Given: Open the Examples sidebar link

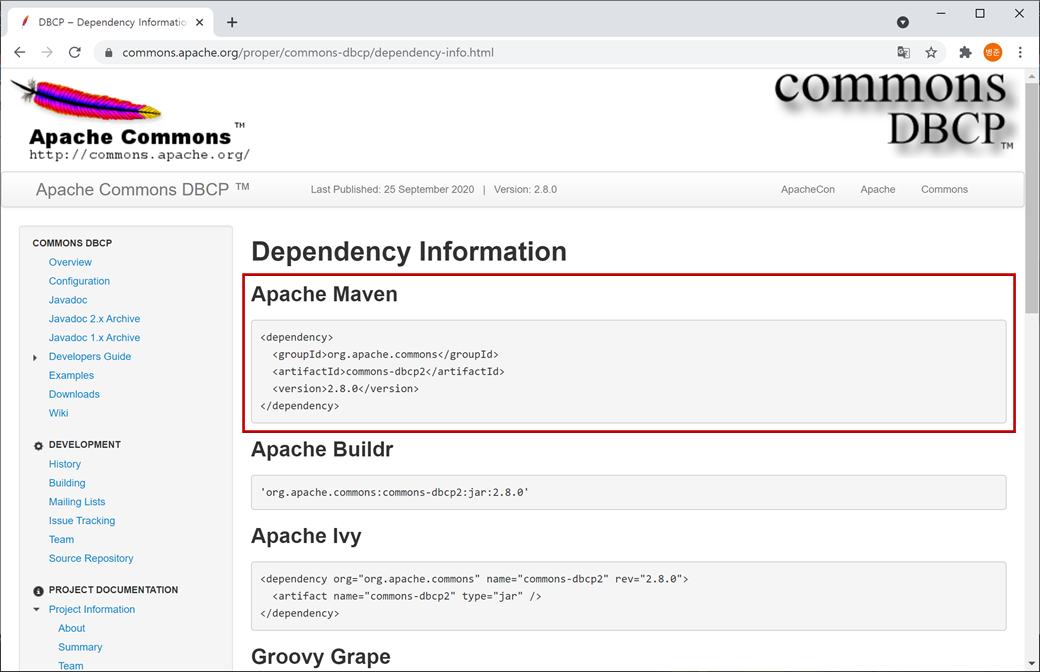Looking at the screenshot, I should [x=71, y=375].
